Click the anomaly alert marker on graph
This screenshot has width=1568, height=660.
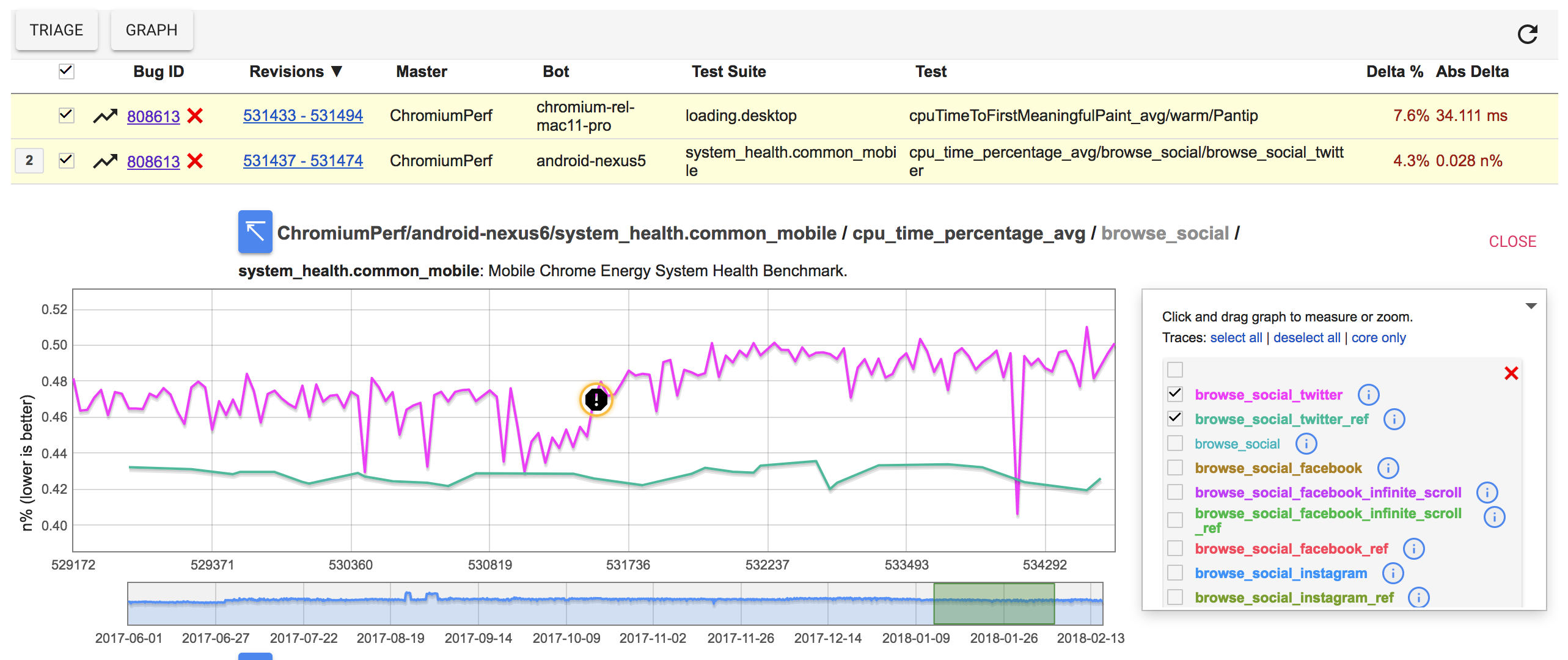596,400
